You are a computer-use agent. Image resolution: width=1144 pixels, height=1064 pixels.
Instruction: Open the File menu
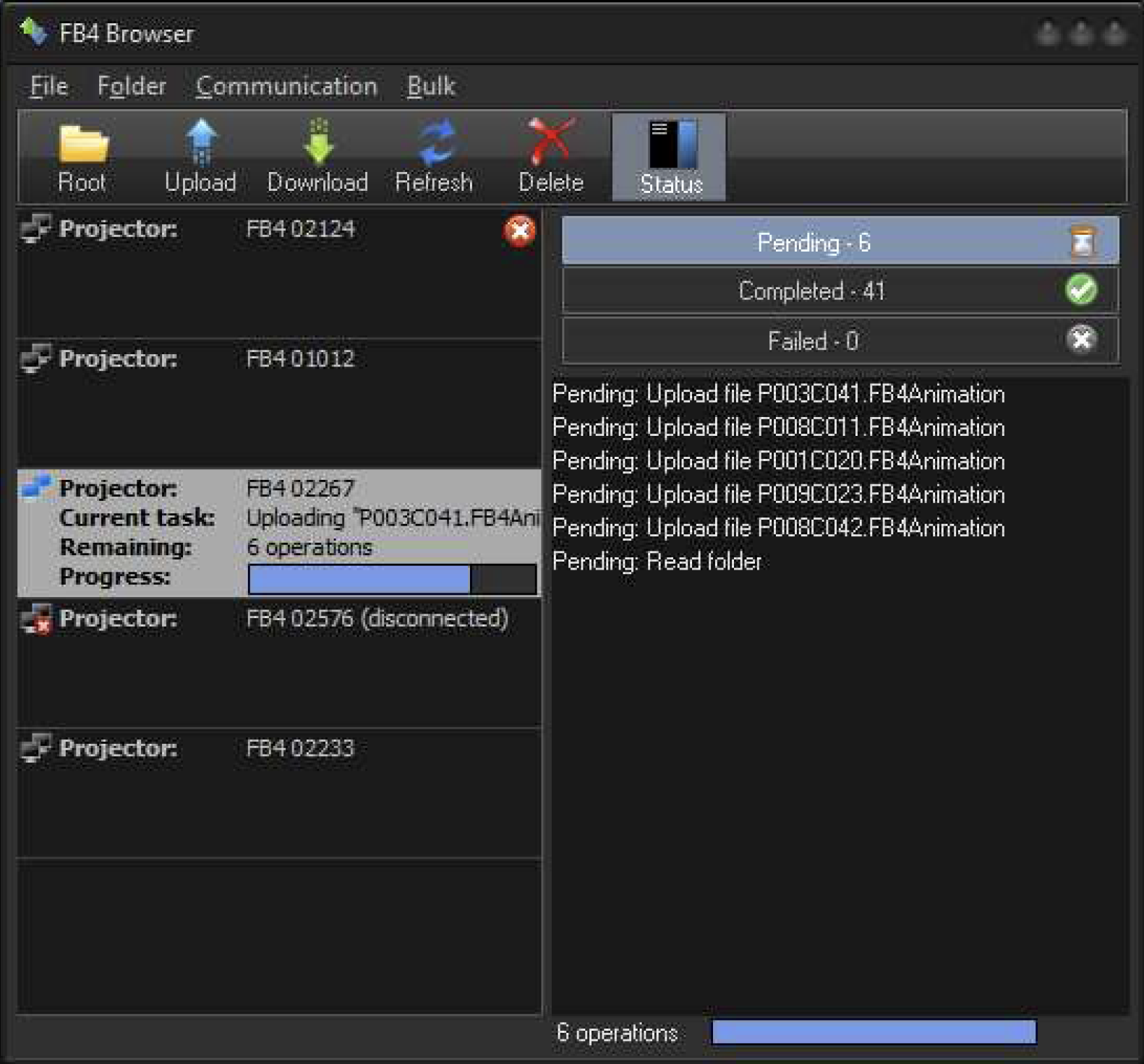pyautogui.click(x=48, y=86)
